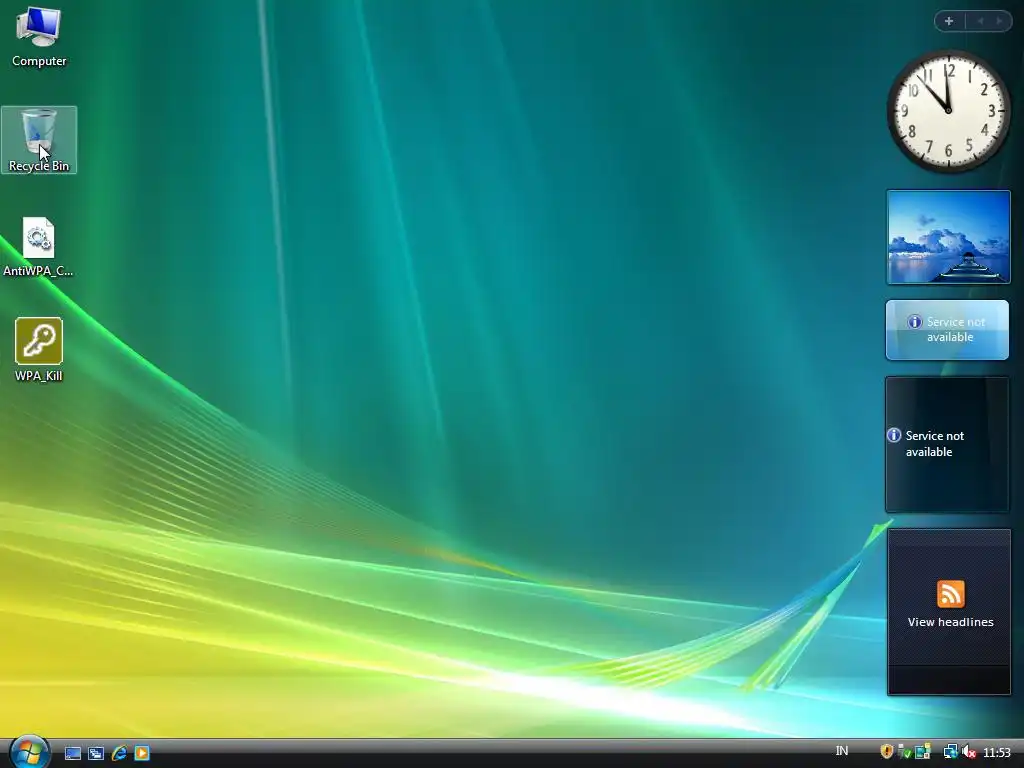The width and height of the screenshot is (1024, 768).
Task: Click the Slide Show gadget picture
Action: [948, 237]
